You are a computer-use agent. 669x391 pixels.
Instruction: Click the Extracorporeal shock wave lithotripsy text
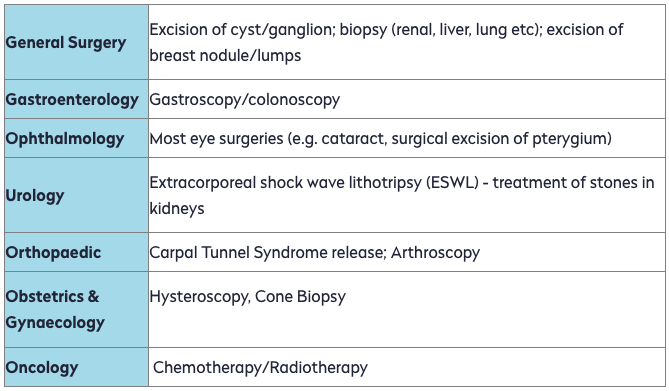285,183
